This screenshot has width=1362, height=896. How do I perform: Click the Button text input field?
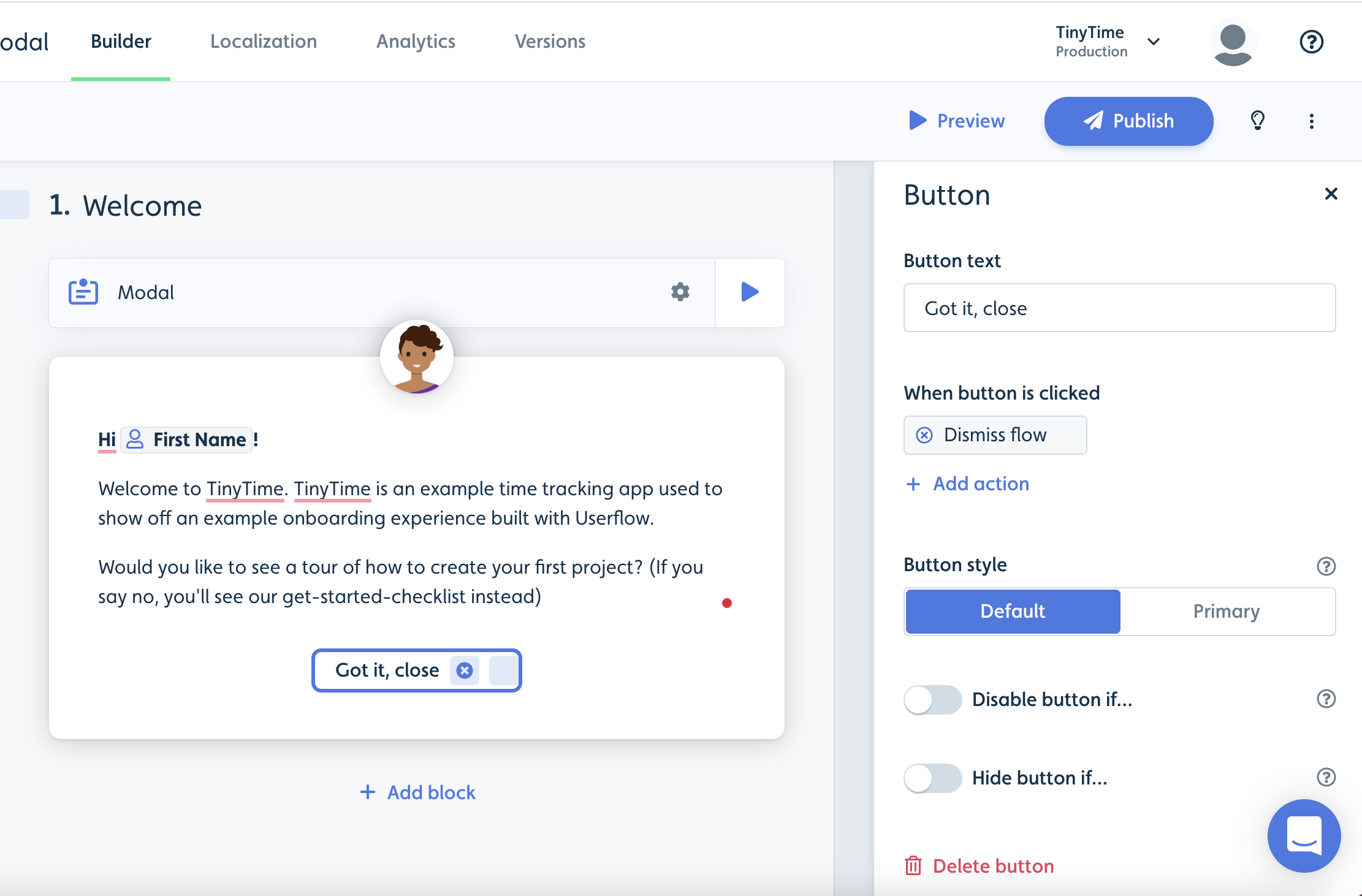pos(1119,308)
